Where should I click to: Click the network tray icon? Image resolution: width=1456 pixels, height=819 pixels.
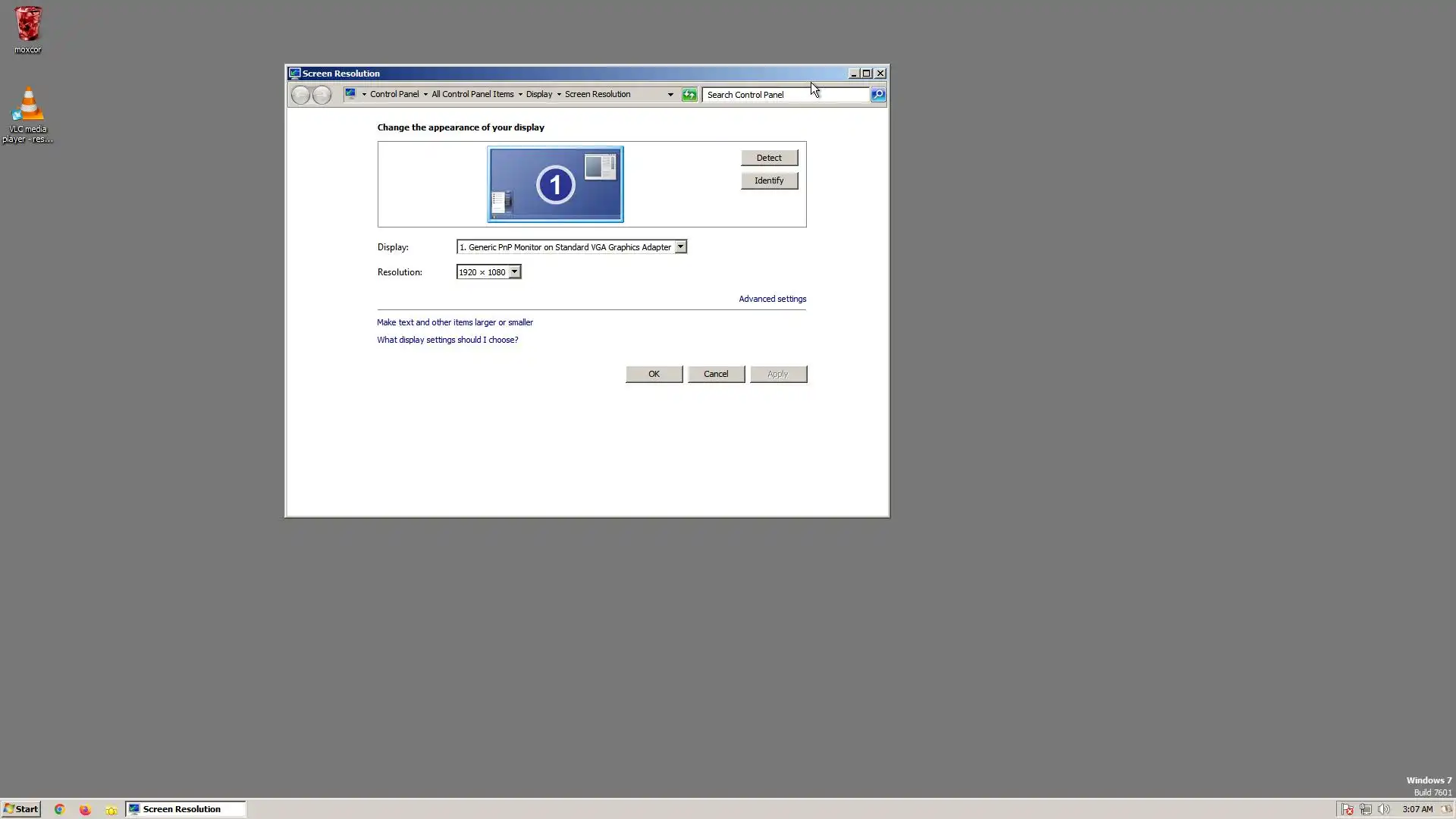[x=1365, y=809]
